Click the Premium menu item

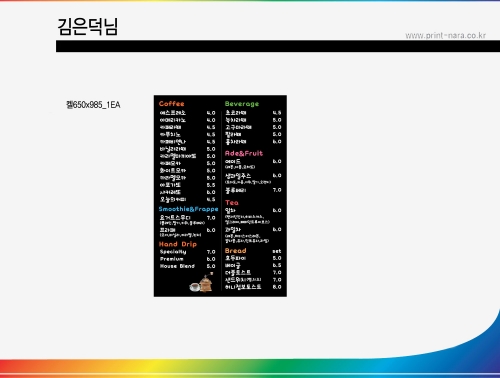(x=171, y=259)
